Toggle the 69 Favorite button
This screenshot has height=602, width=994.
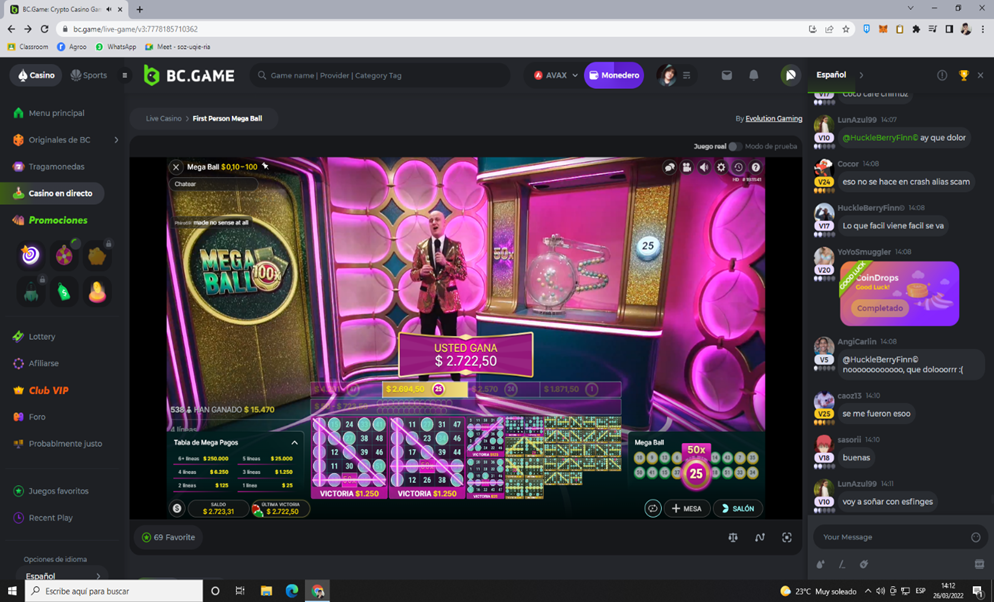pyautogui.click(x=168, y=538)
